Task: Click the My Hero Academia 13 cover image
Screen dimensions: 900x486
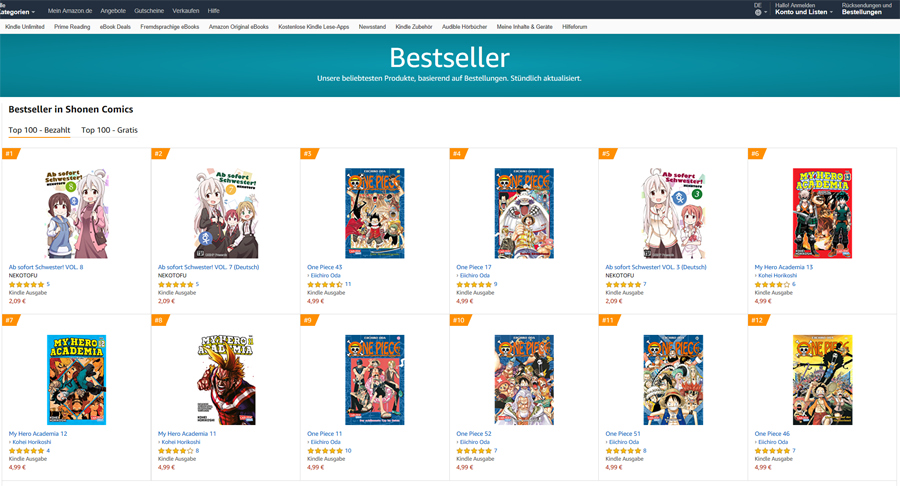Action: 822,213
